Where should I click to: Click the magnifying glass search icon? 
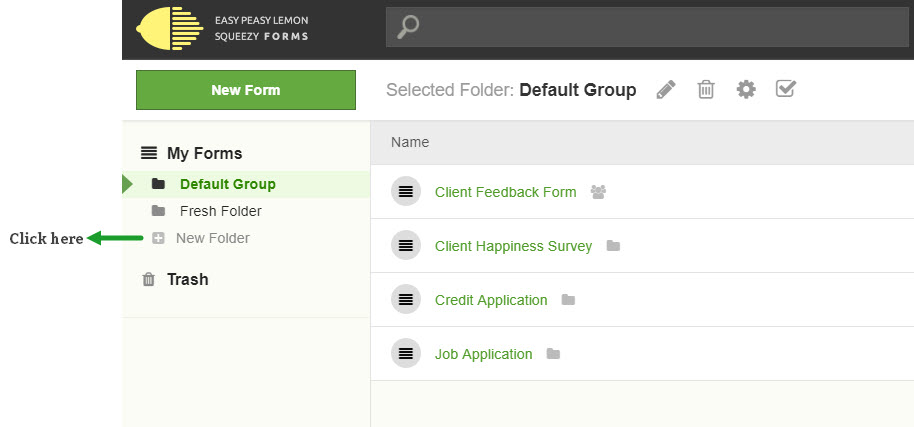point(408,27)
